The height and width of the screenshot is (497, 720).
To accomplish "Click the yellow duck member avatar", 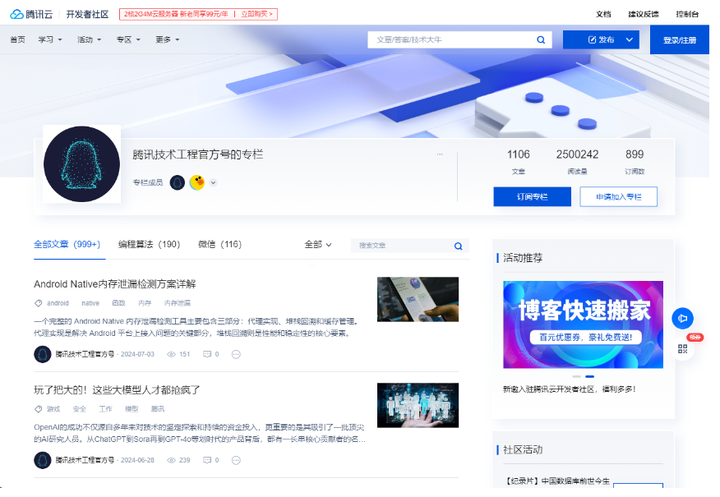I will click(197, 182).
